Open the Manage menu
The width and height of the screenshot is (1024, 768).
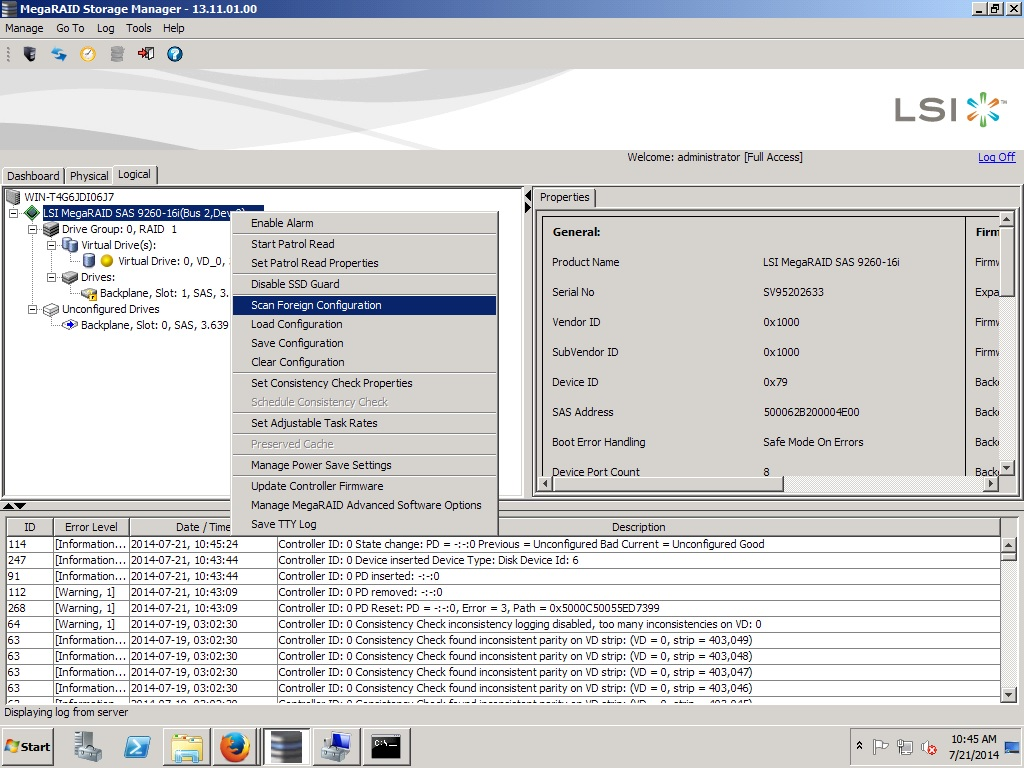[x=24, y=28]
